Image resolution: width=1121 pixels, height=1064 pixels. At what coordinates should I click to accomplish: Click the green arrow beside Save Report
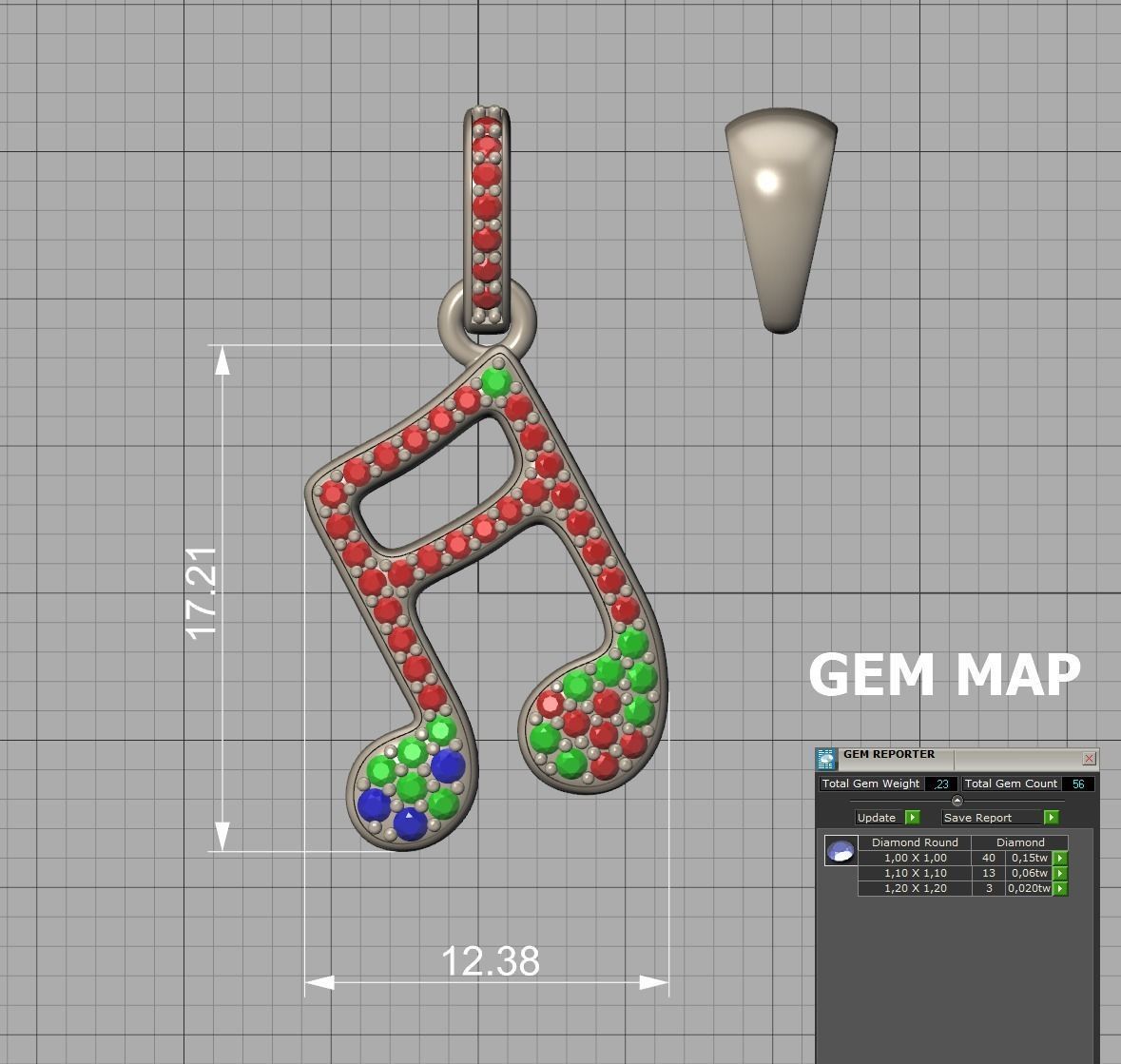point(1051,818)
